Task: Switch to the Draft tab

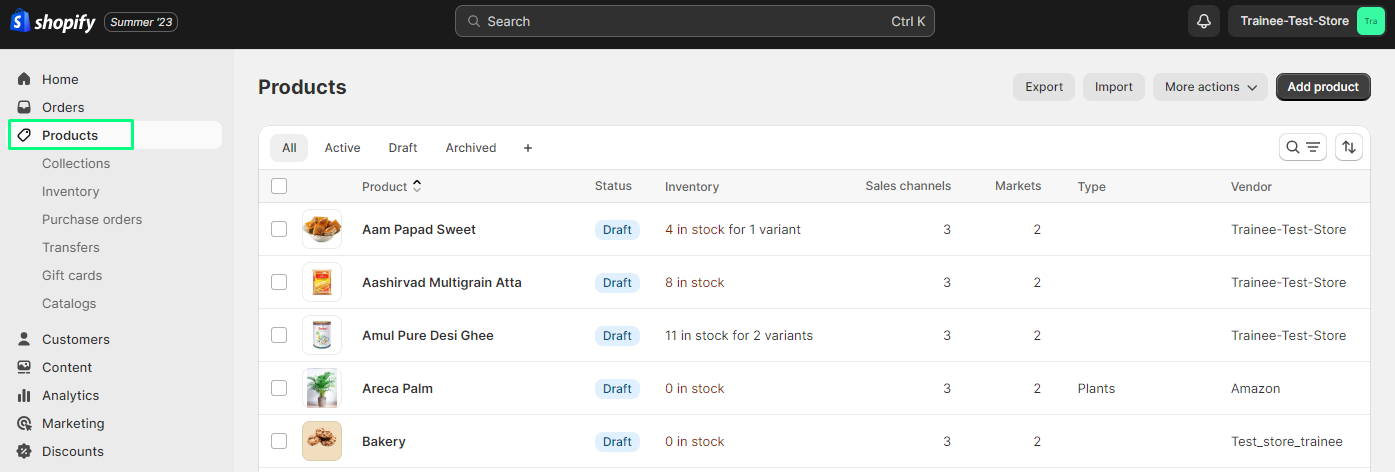Action: tap(403, 148)
